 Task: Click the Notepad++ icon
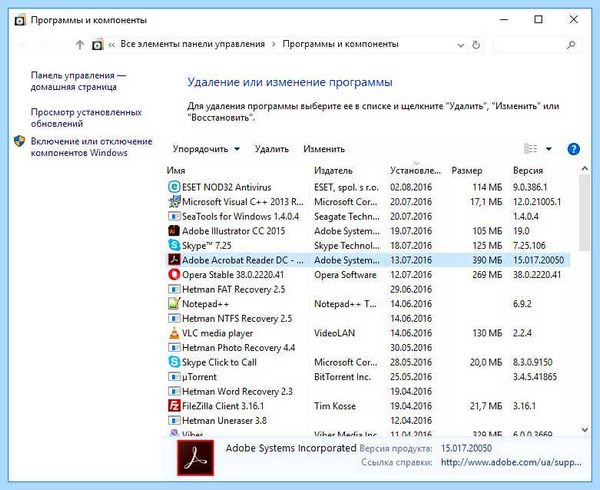pos(174,304)
